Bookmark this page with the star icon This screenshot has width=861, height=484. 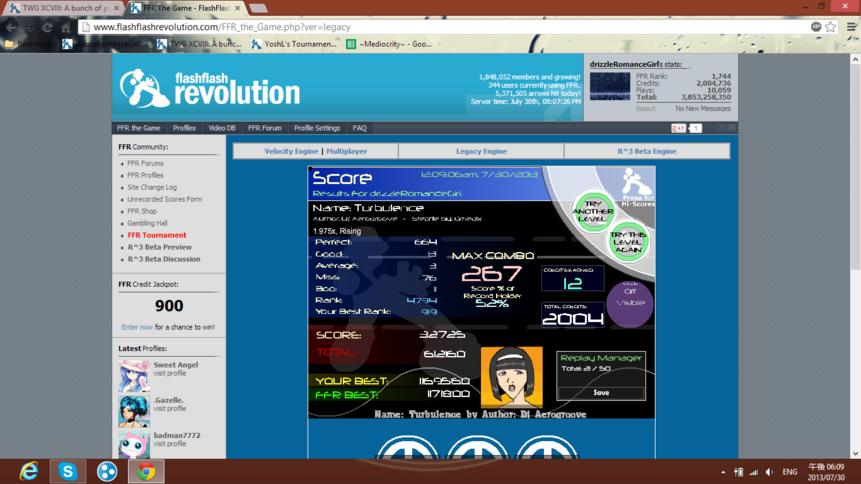click(831, 26)
